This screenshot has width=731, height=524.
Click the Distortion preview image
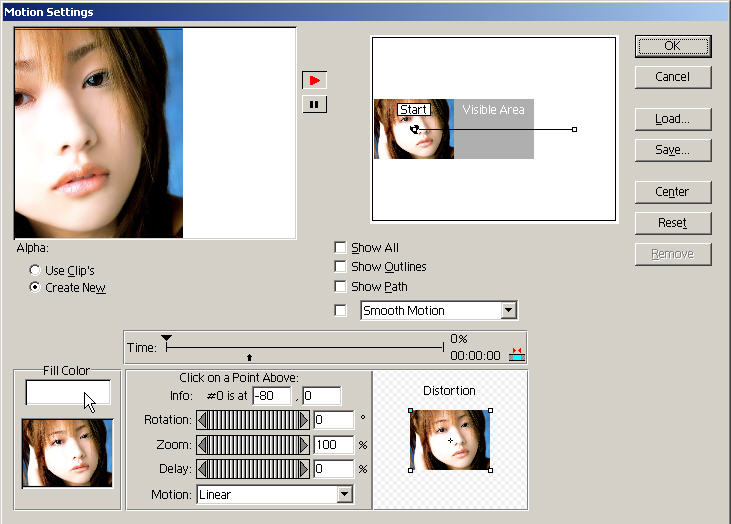click(x=450, y=440)
